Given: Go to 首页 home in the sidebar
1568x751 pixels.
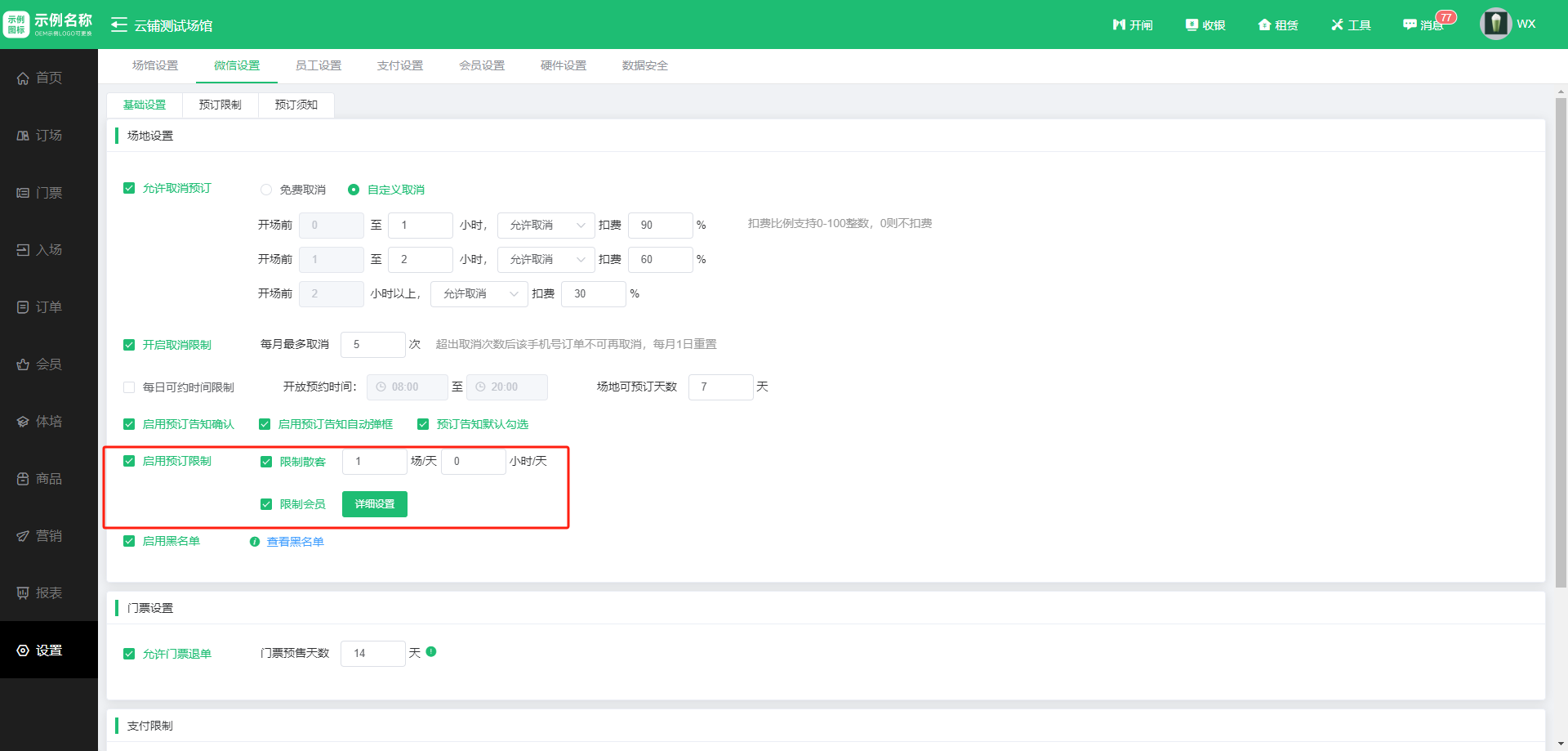Looking at the screenshot, I should coord(49,78).
